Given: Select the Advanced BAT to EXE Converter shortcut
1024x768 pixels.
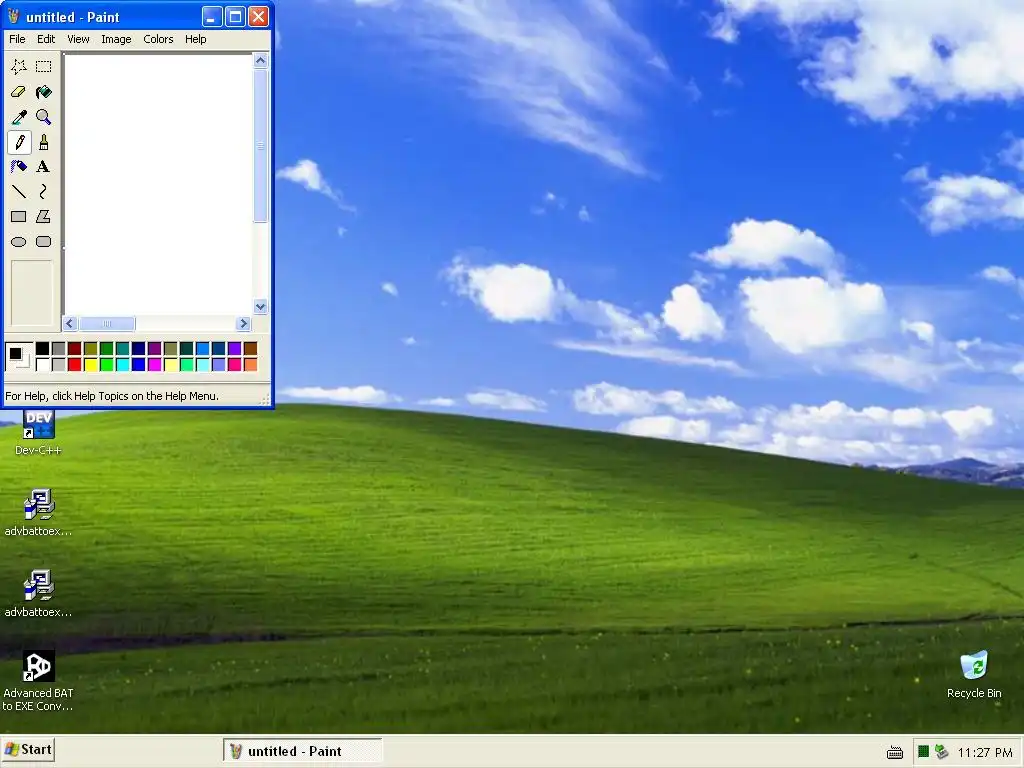Looking at the screenshot, I should coord(38,680).
